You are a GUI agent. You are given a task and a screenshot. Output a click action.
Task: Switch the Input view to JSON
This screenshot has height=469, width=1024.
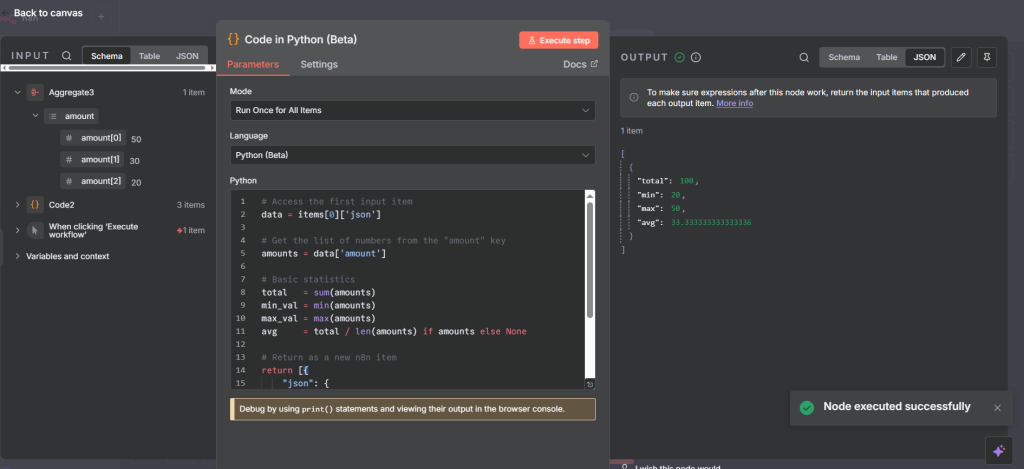(187, 57)
